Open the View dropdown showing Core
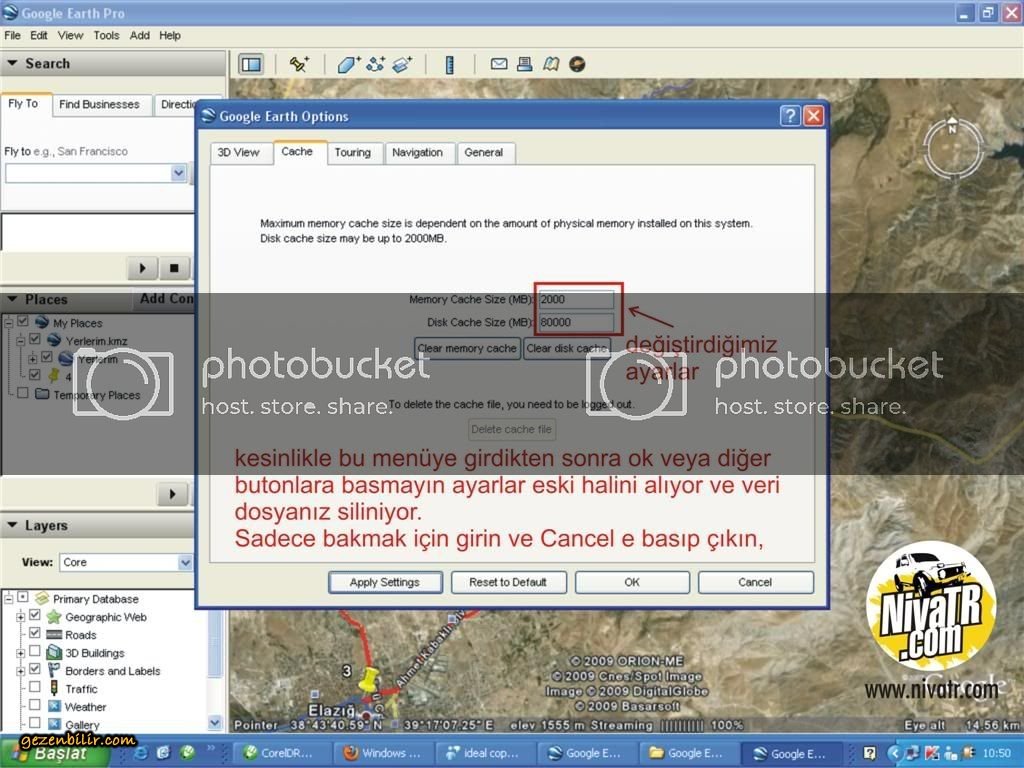 pyautogui.click(x=126, y=562)
